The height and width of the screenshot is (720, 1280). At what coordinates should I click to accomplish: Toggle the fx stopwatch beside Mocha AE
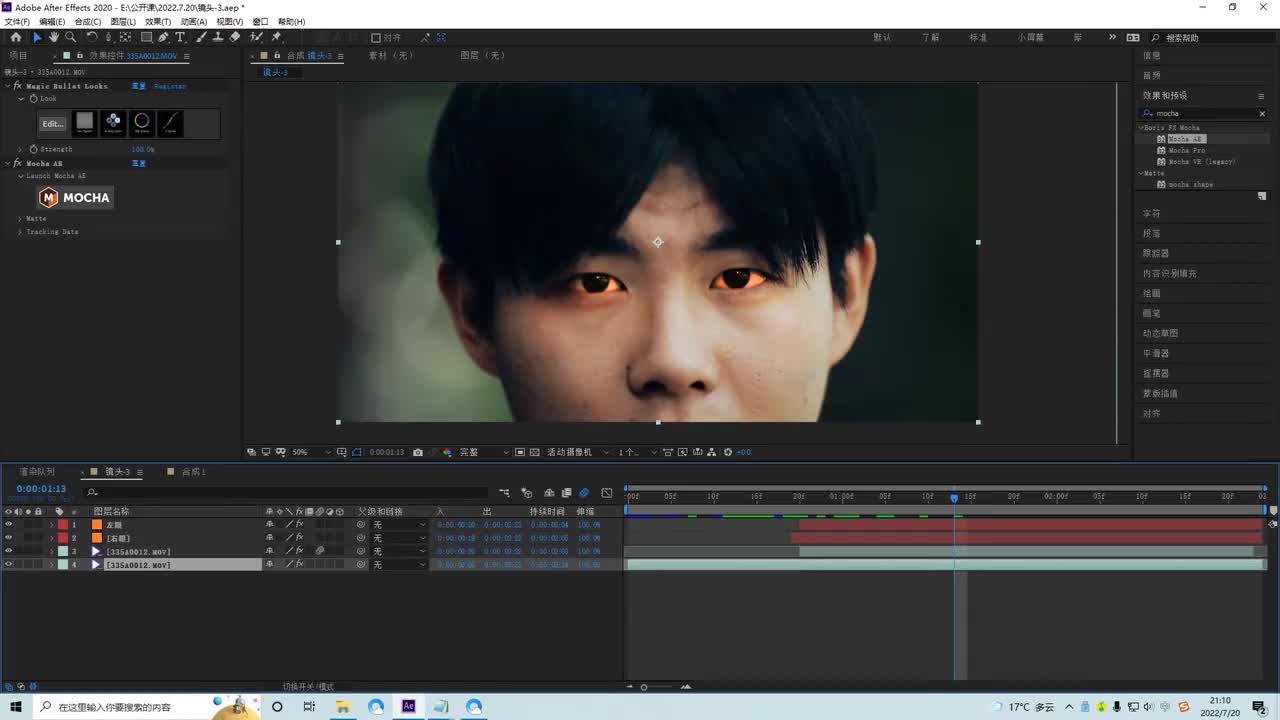click(18, 163)
